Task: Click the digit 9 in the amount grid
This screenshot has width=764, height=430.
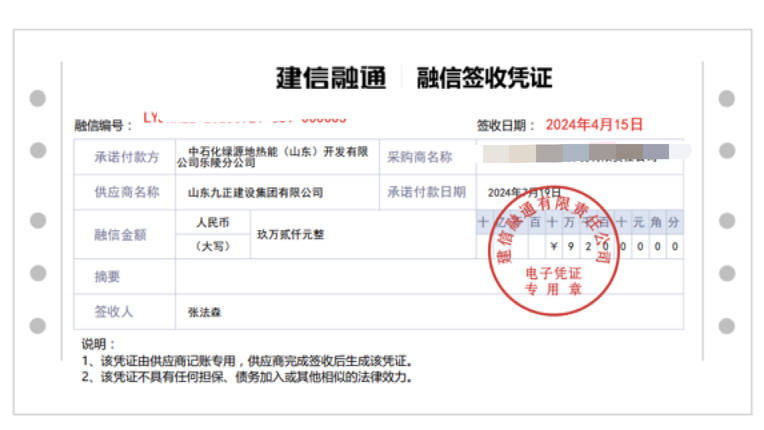Action: pyautogui.click(x=571, y=246)
